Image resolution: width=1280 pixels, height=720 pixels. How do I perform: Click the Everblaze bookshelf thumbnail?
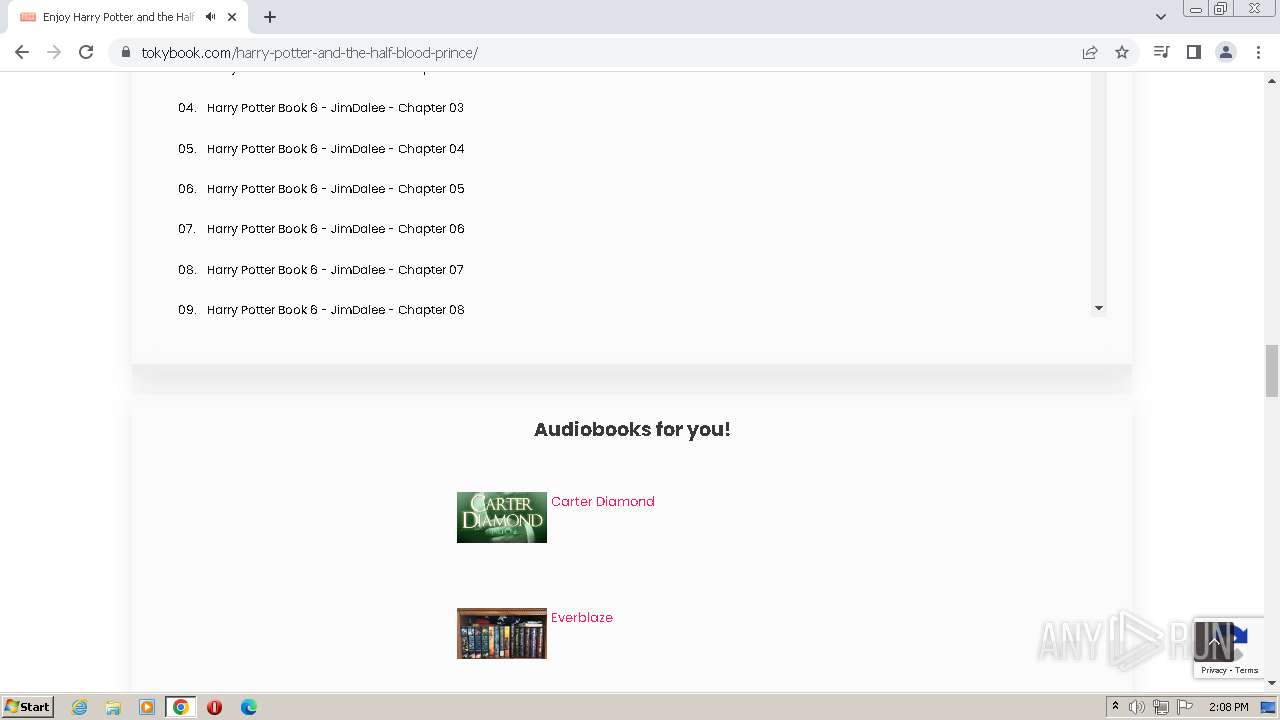(501, 633)
